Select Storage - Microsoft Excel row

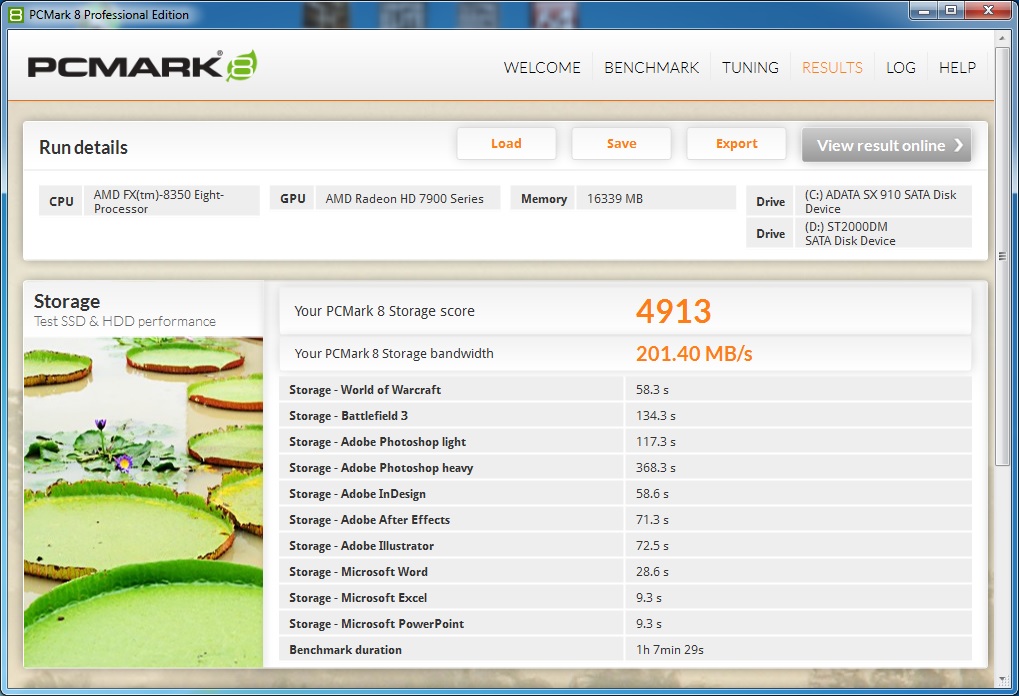click(x=625, y=597)
